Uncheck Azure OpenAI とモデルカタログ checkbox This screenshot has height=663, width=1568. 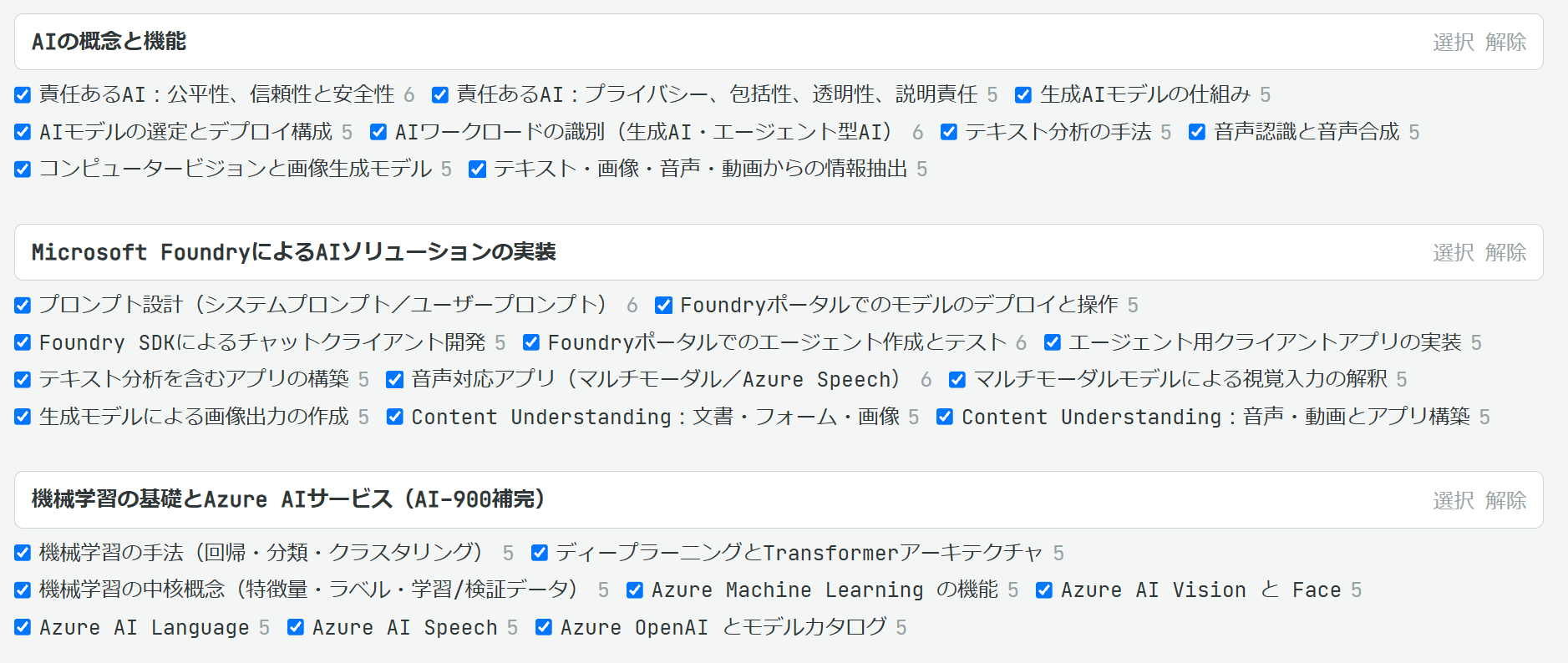tap(544, 627)
